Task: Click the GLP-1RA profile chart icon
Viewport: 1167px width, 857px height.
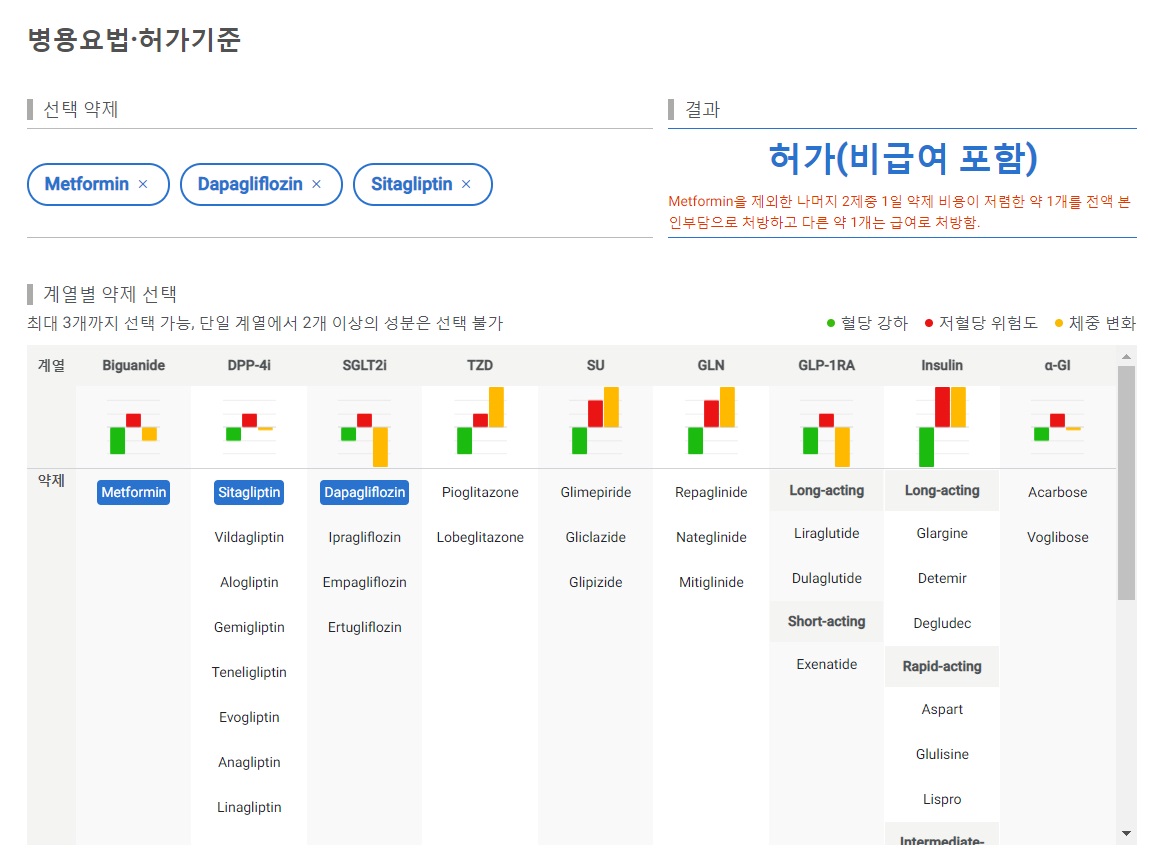Action: 826,424
